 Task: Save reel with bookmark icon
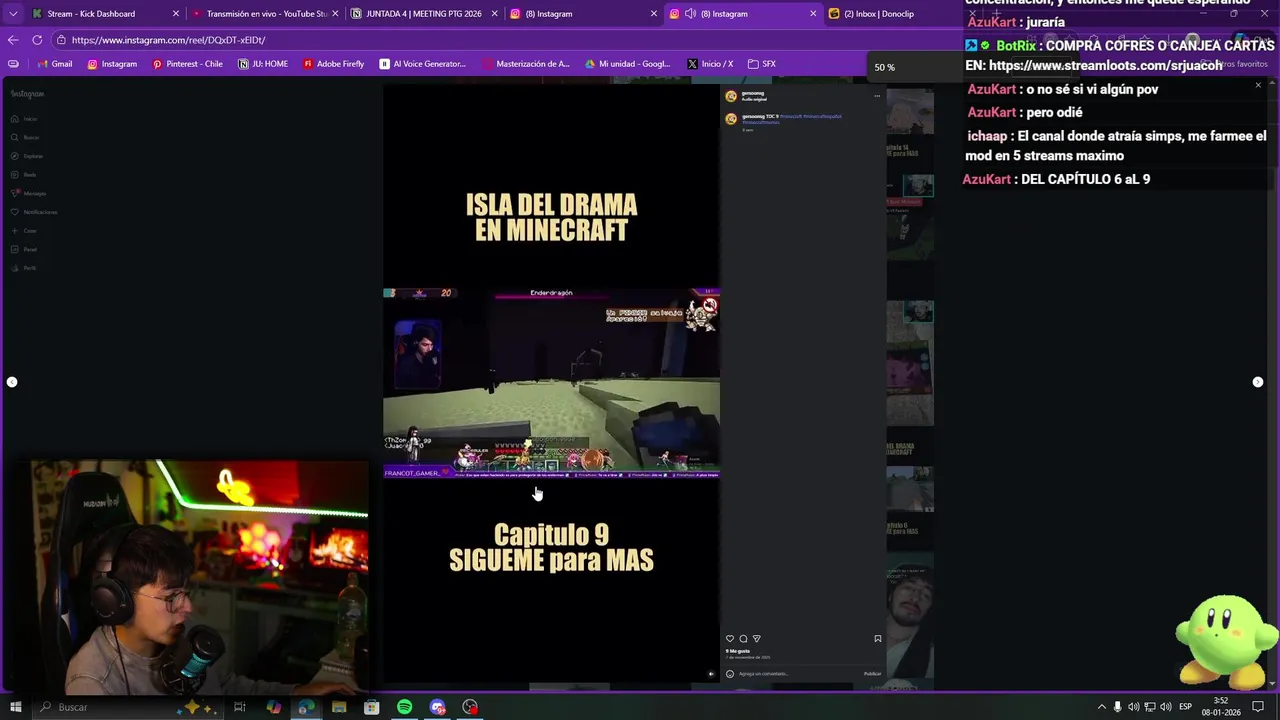[877, 638]
